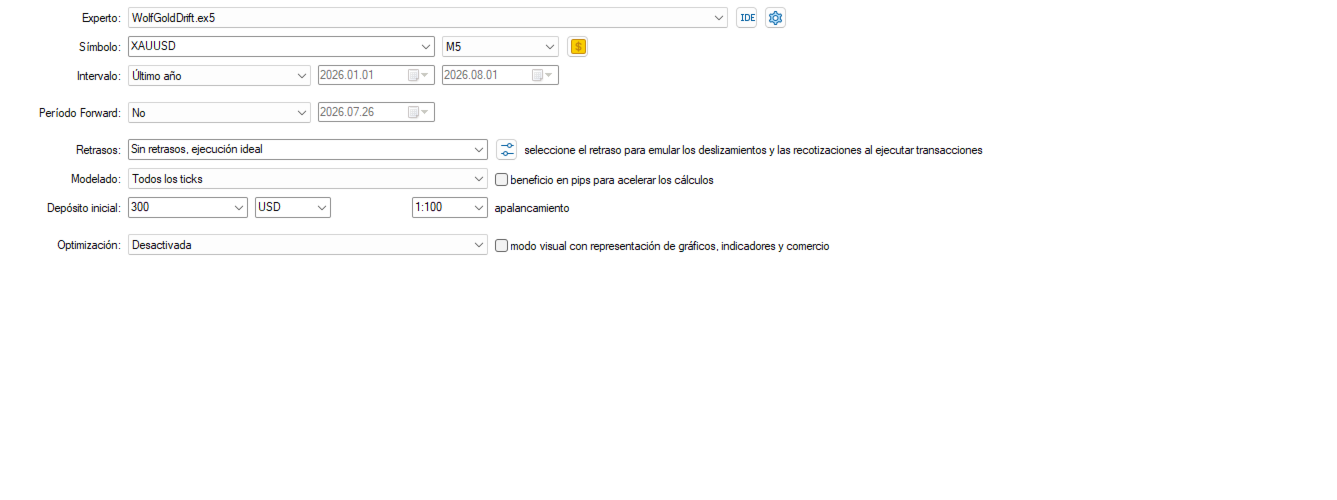Open the M5 timeframe dropdown
1337x500 pixels.
(500, 46)
